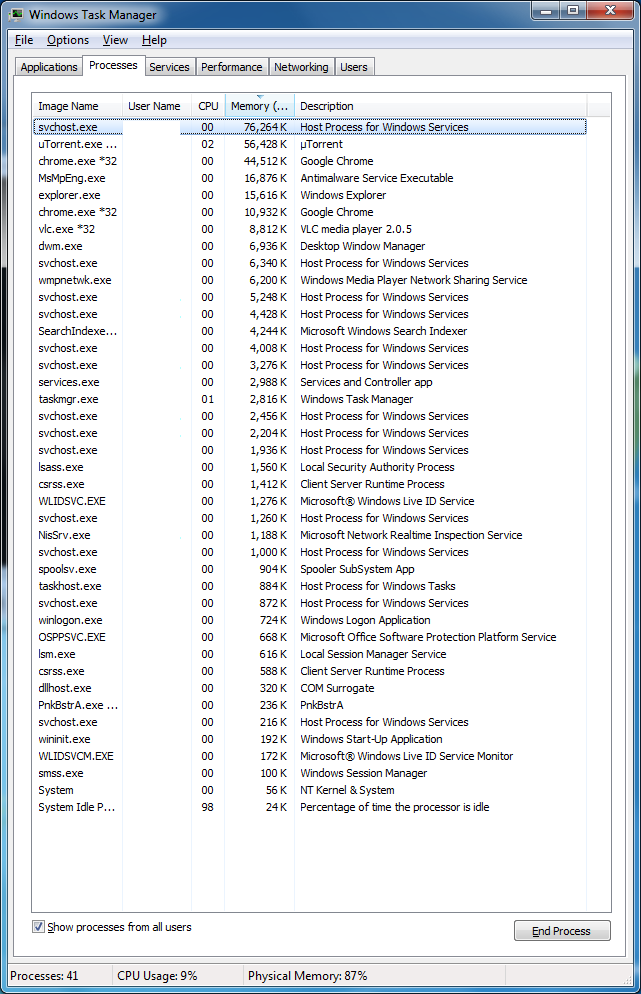The image size is (641, 994).
Task: Open the Networking tab
Action: coord(301,67)
